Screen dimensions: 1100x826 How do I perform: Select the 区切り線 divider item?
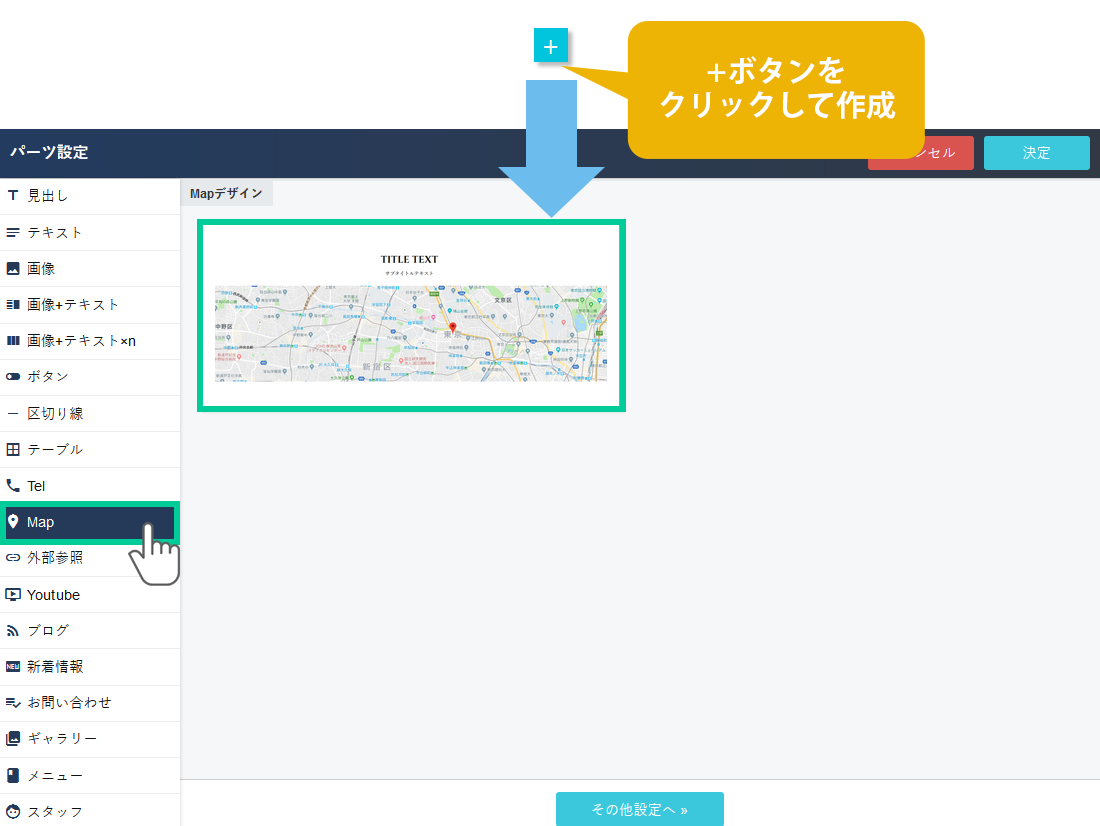(x=55, y=413)
